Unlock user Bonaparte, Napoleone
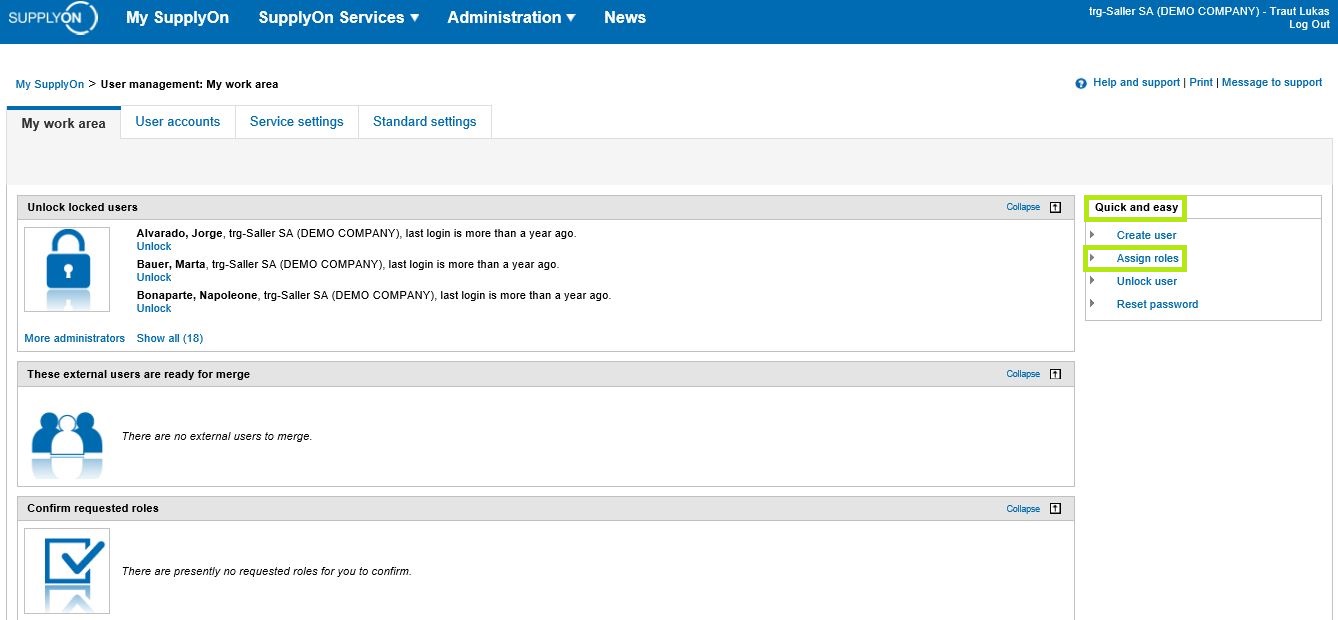Image resolution: width=1338 pixels, height=620 pixels. click(x=154, y=308)
